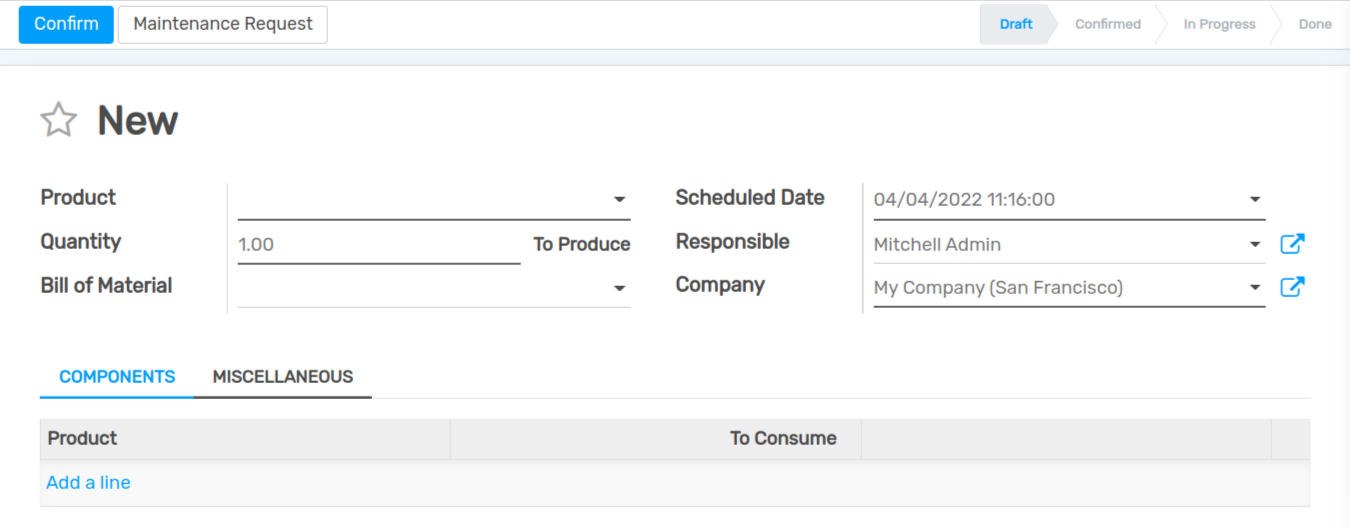
Task: Select the Components tab
Action: 117,377
